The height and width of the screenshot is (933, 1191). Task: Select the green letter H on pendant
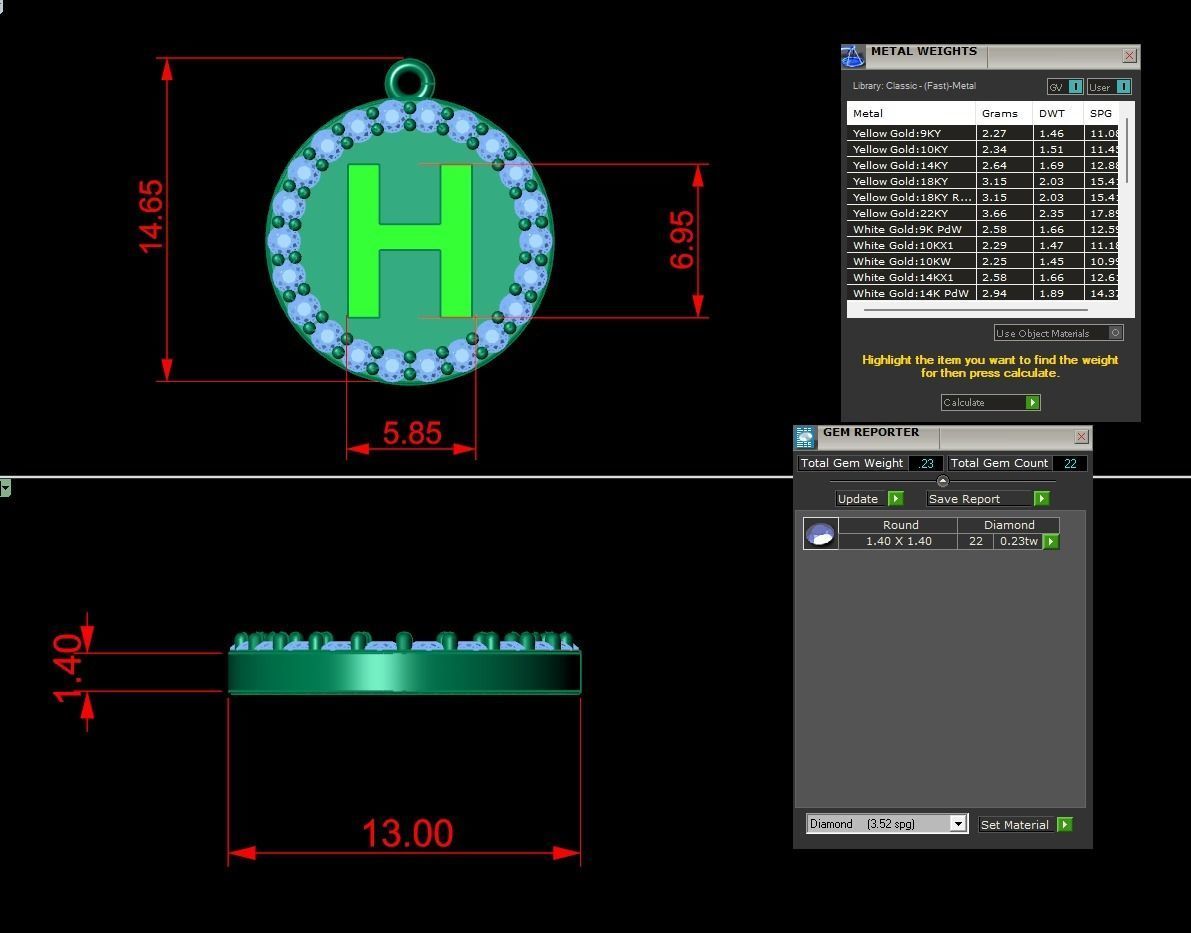tap(409, 240)
